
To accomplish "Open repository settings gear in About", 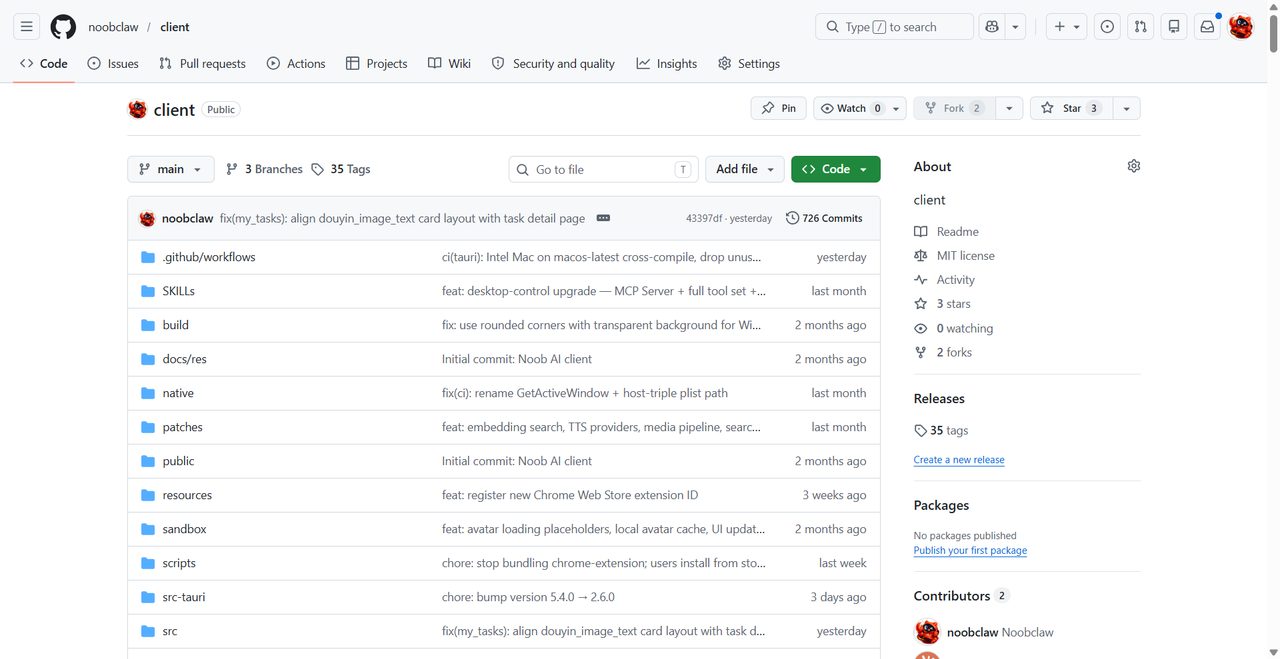I will pyautogui.click(x=1133, y=166).
